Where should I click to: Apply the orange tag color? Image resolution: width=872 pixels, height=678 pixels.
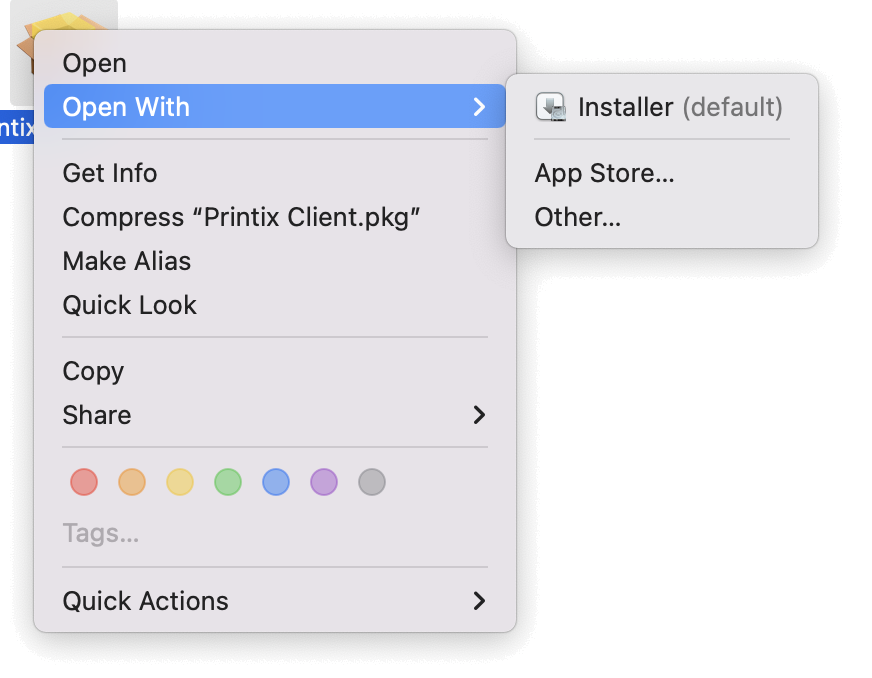point(132,482)
